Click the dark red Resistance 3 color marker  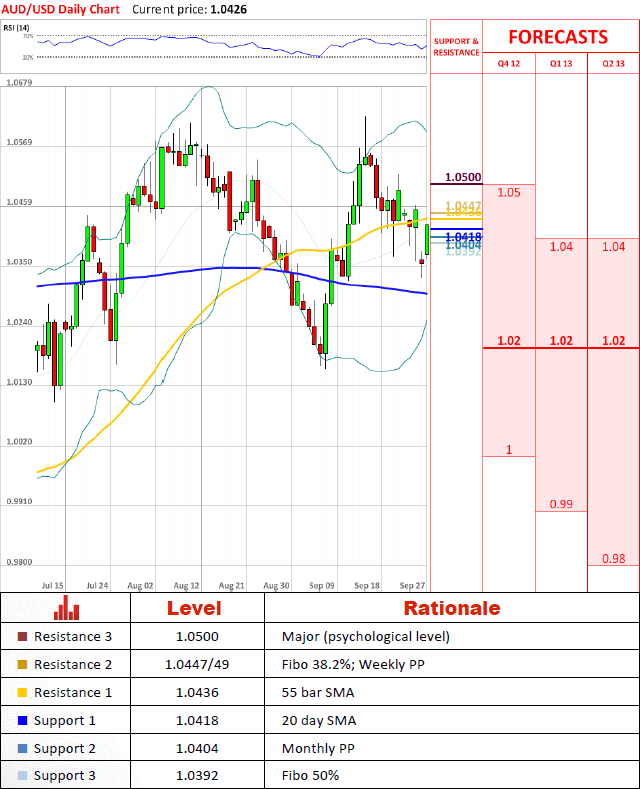(x=23, y=637)
